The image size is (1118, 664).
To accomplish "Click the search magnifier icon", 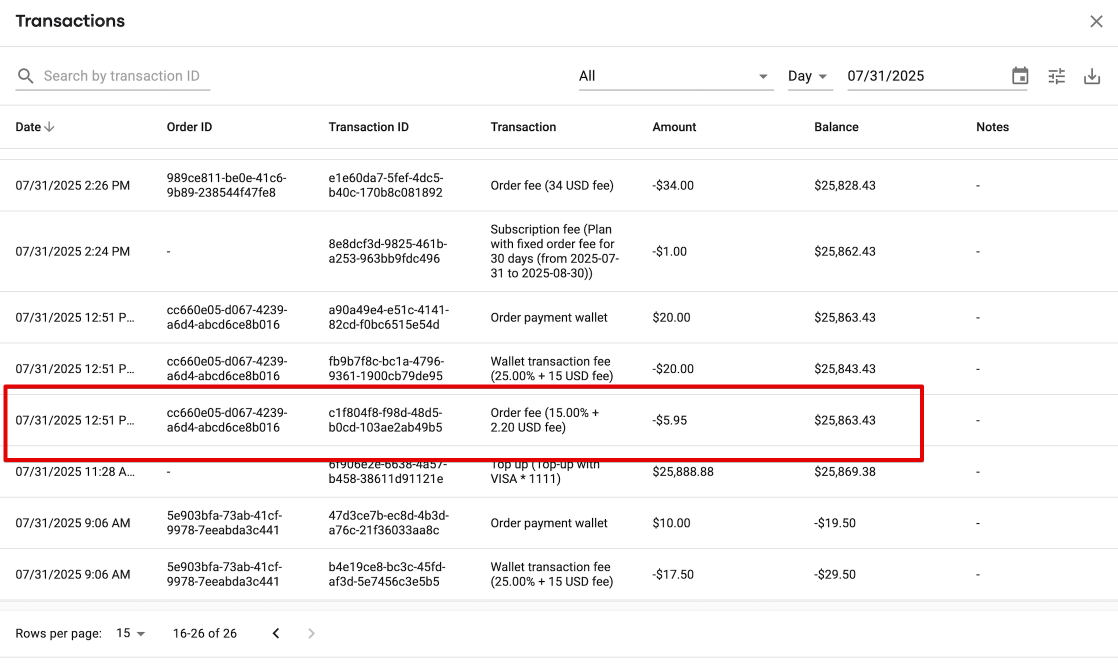I will click(x=26, y=76).
